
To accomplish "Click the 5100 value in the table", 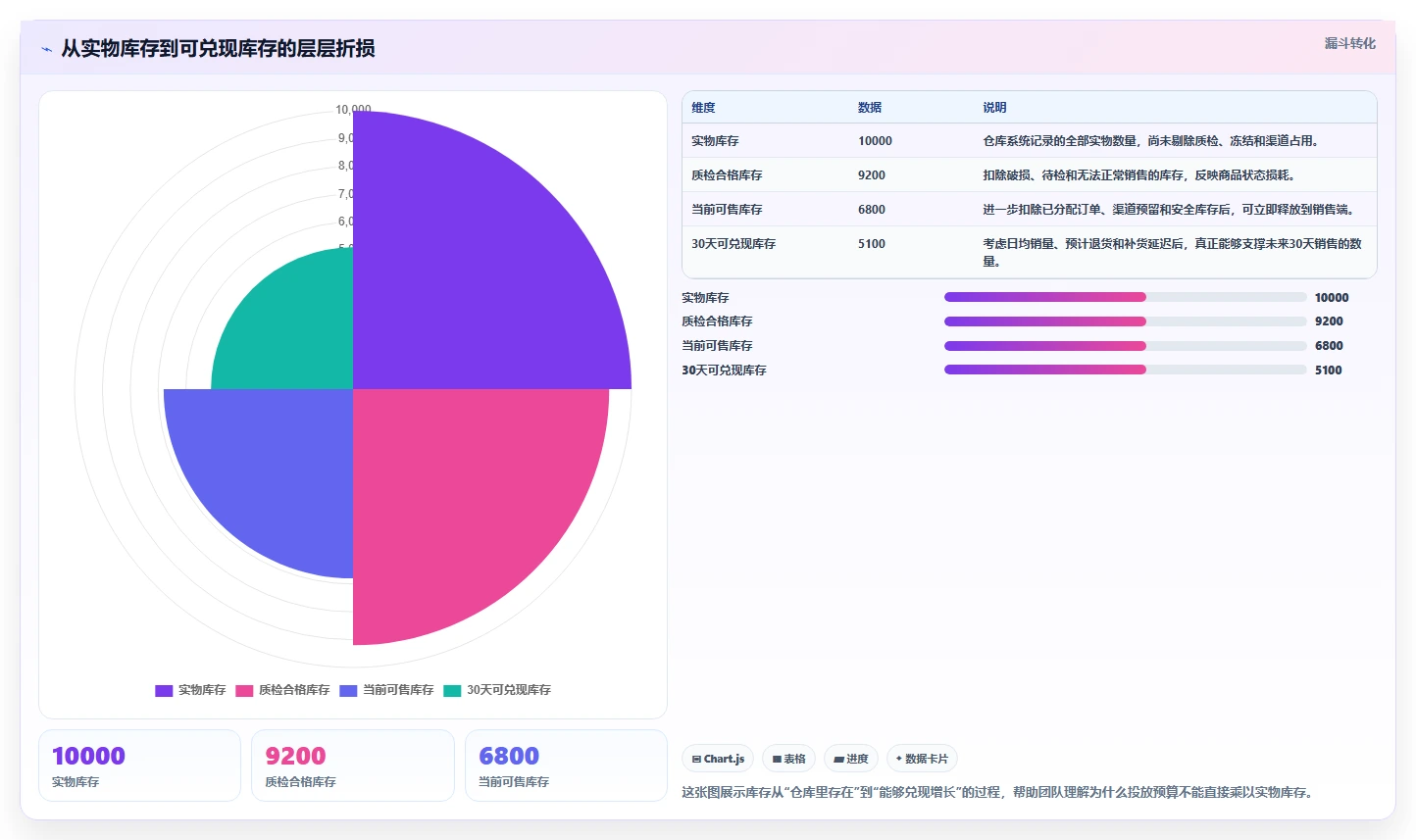I will click(x=872, y=244).
